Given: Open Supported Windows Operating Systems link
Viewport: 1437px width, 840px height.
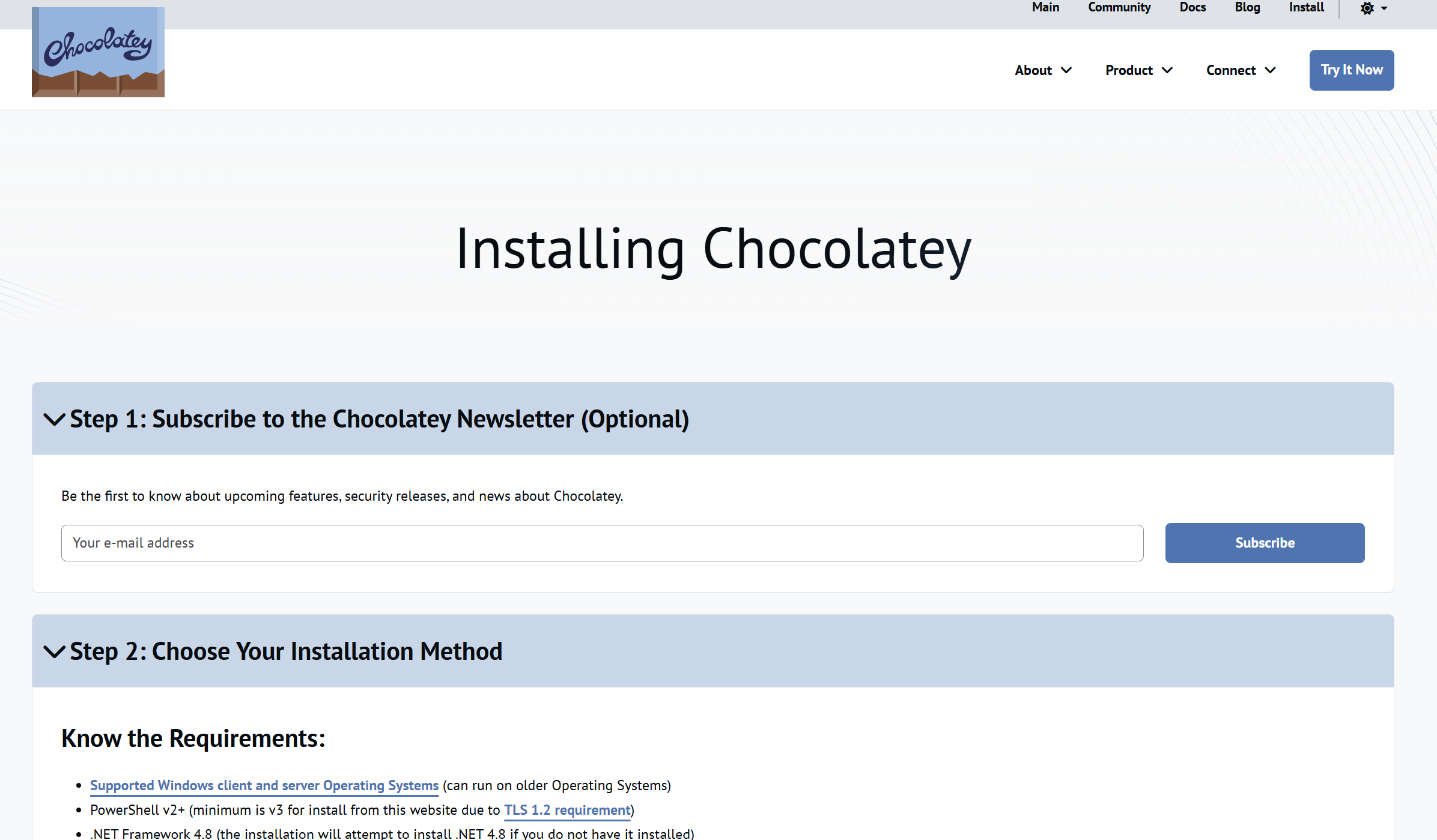Looking at the screenshot, I should [x=264, y=785].
